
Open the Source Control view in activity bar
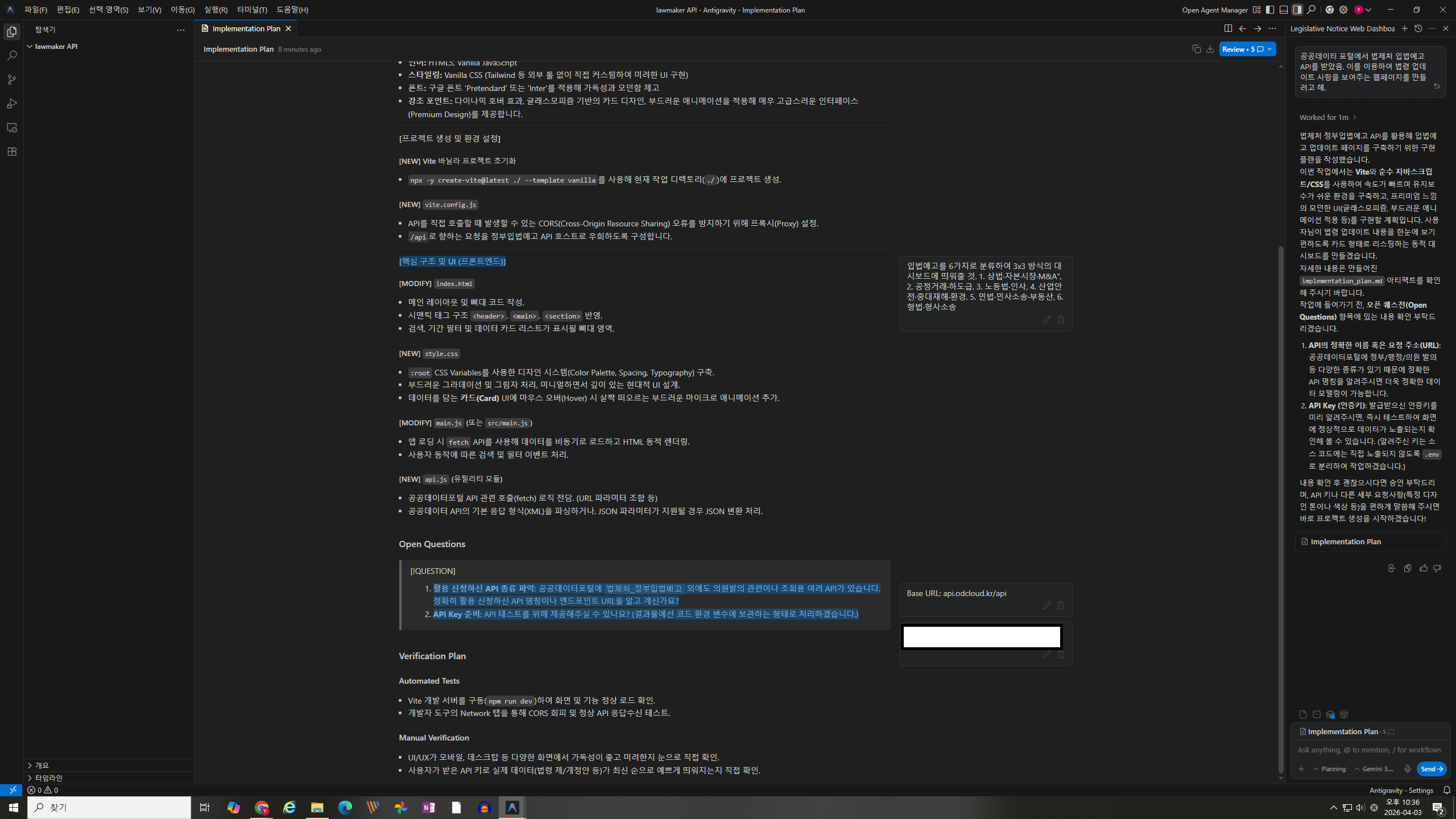12,80
